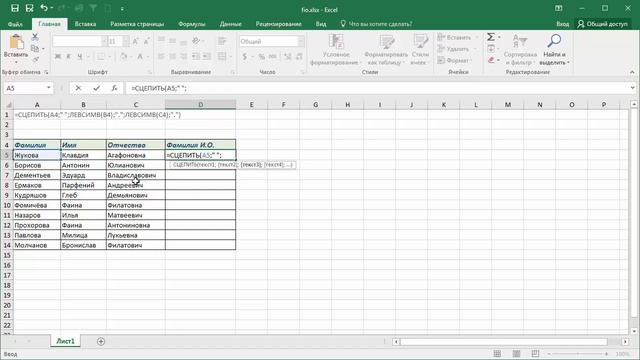Open the Рецензирование tab
Screen dimensions: 640x360
279,24
